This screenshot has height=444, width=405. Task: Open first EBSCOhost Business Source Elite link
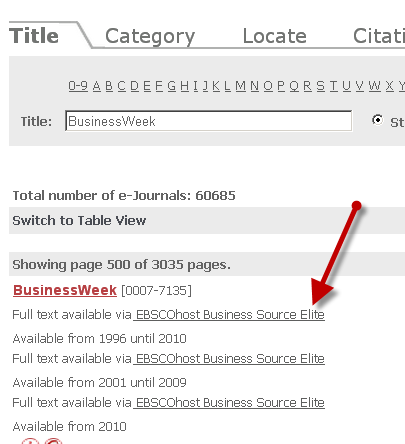point(229,315)
